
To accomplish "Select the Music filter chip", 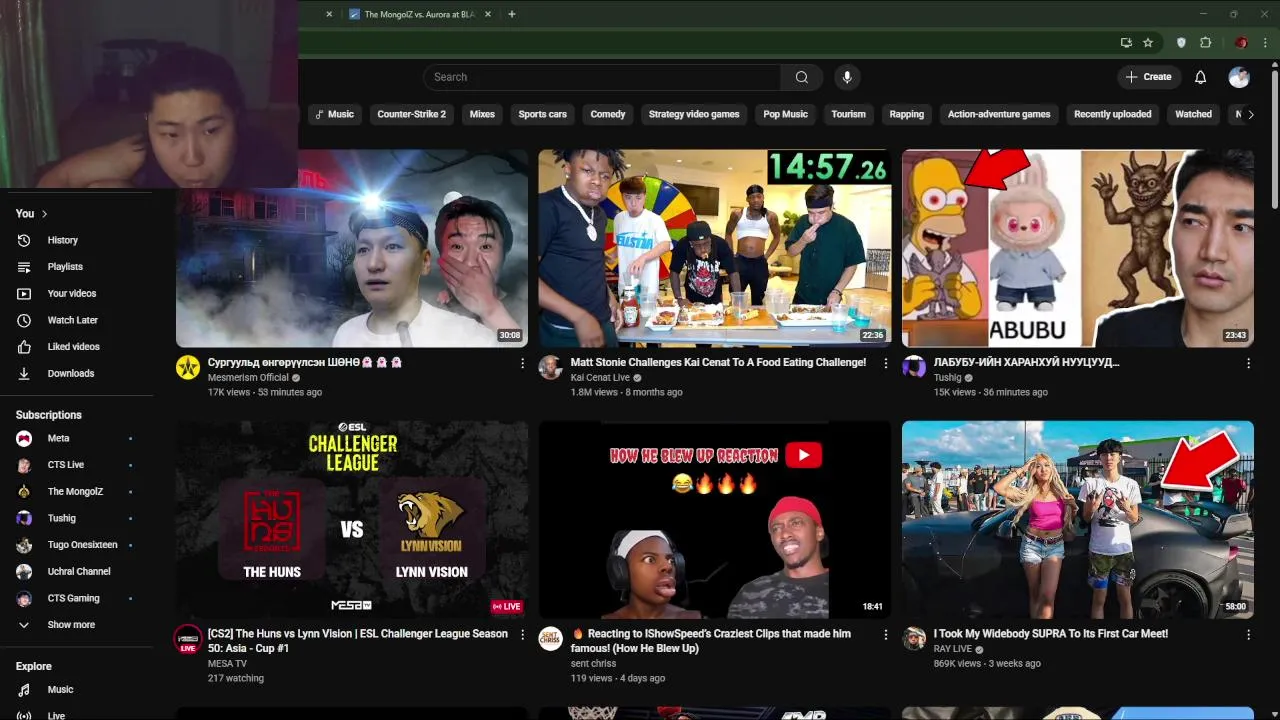I will (x=335, y=114).
